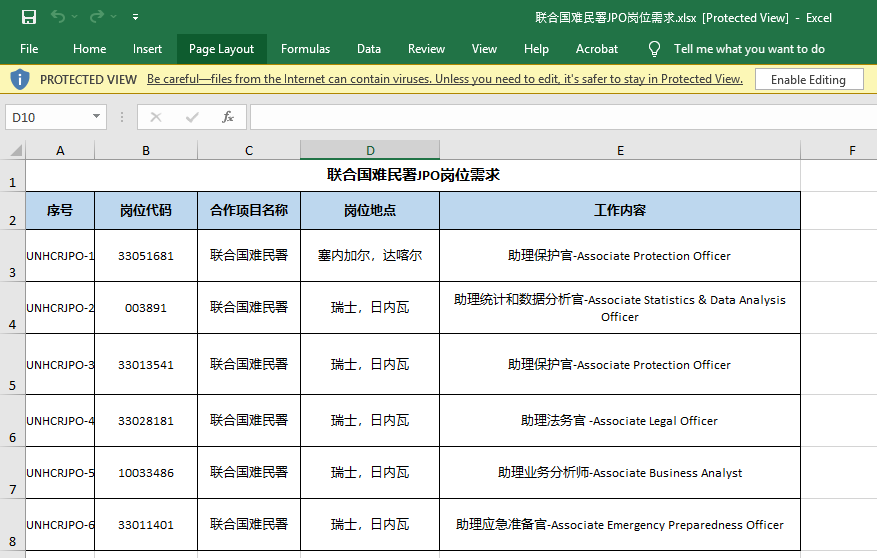The width and height of the screenshot is (877, 558).
Task: Click Tell me what you want to do
Action: coord(749,49)
